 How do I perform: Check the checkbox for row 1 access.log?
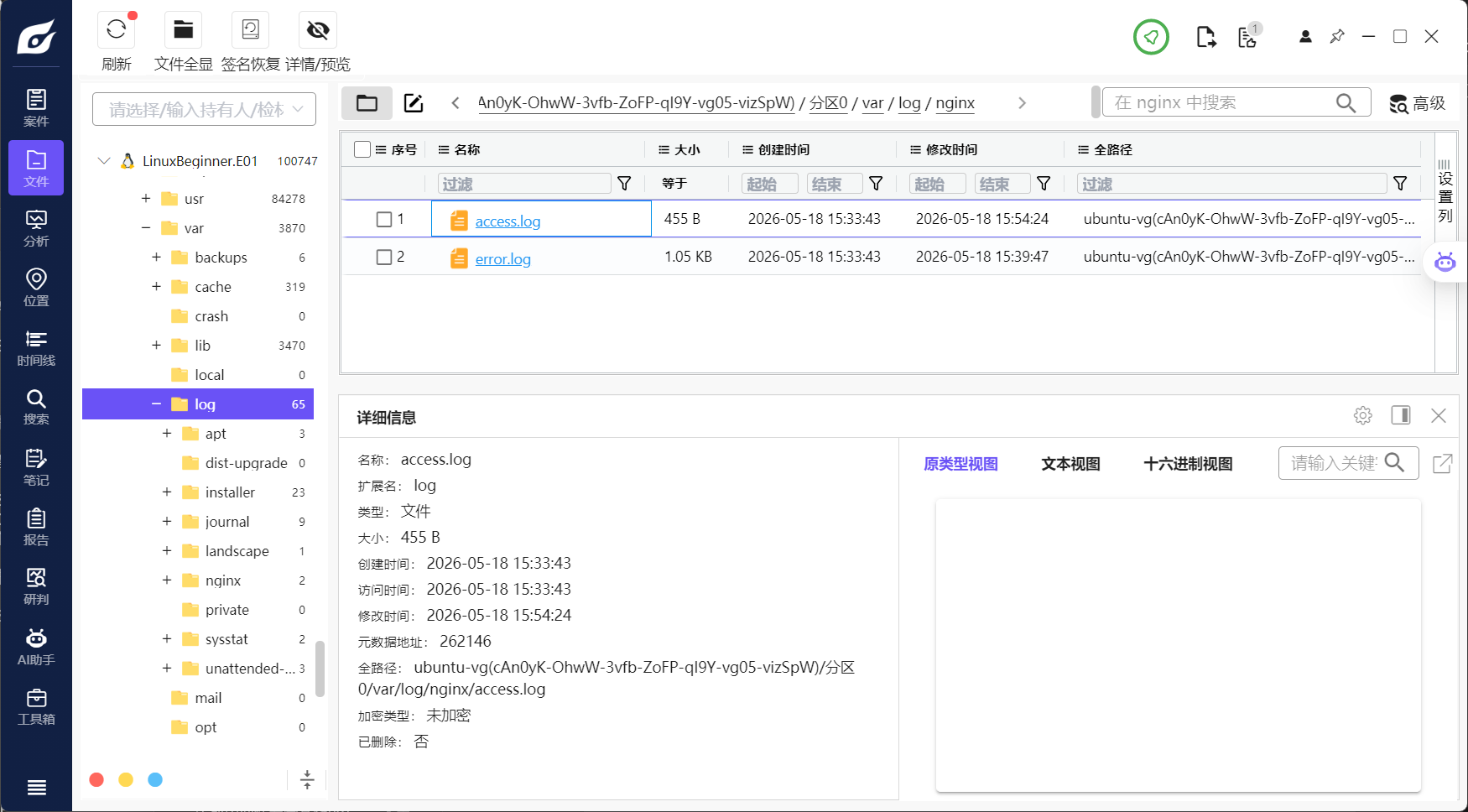point(384,219)
